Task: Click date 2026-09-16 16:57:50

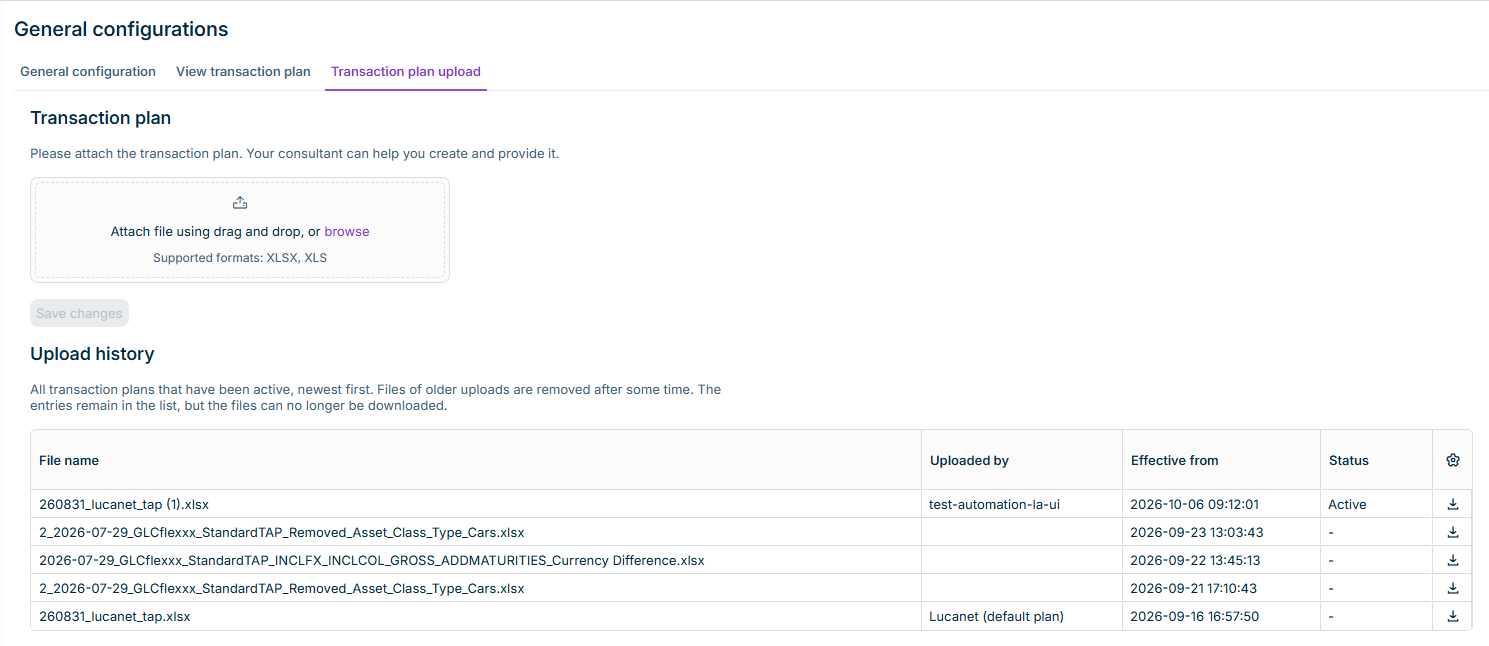Action: click(x=1195, y=616)
